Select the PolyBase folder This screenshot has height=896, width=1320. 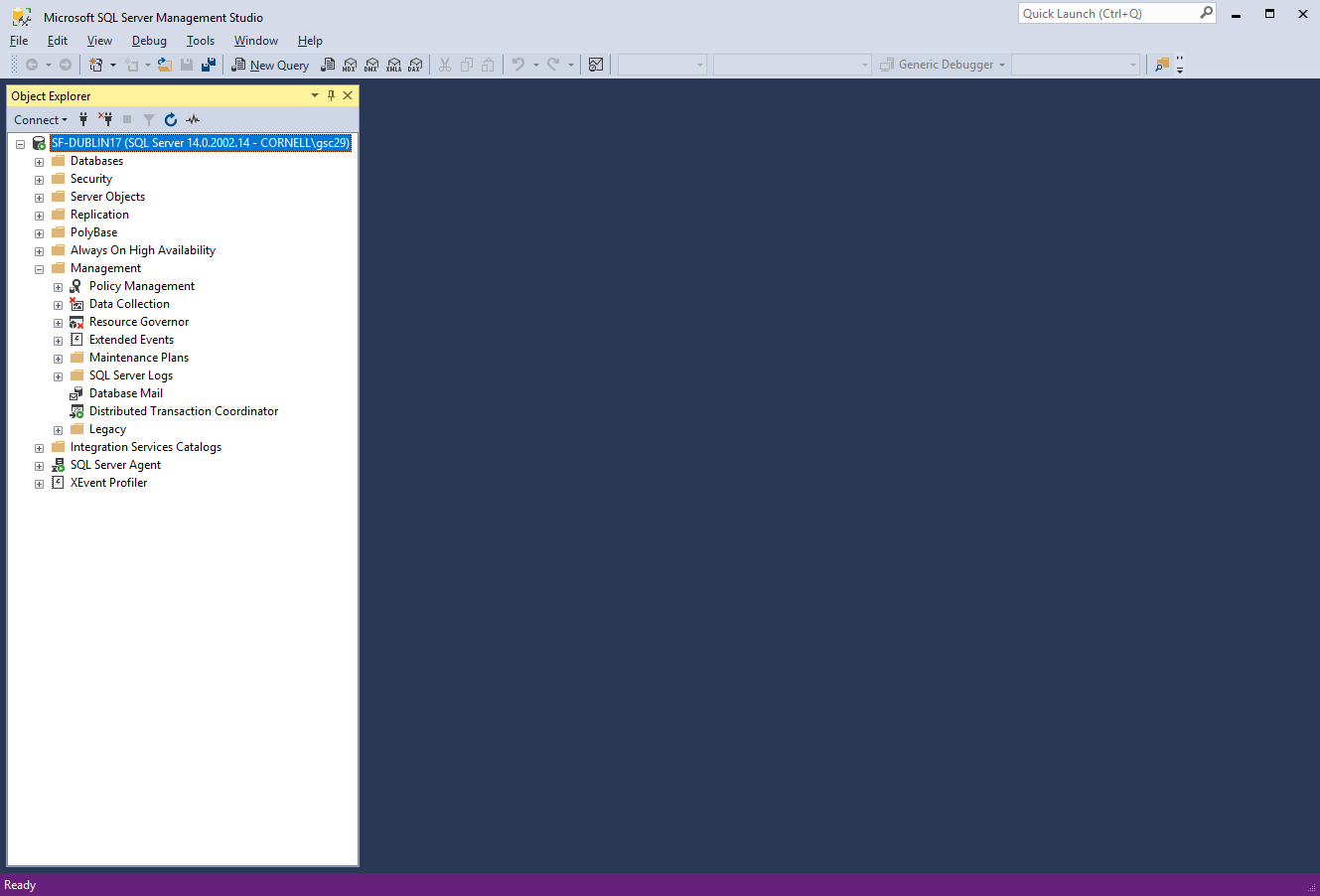coord(93,232)
